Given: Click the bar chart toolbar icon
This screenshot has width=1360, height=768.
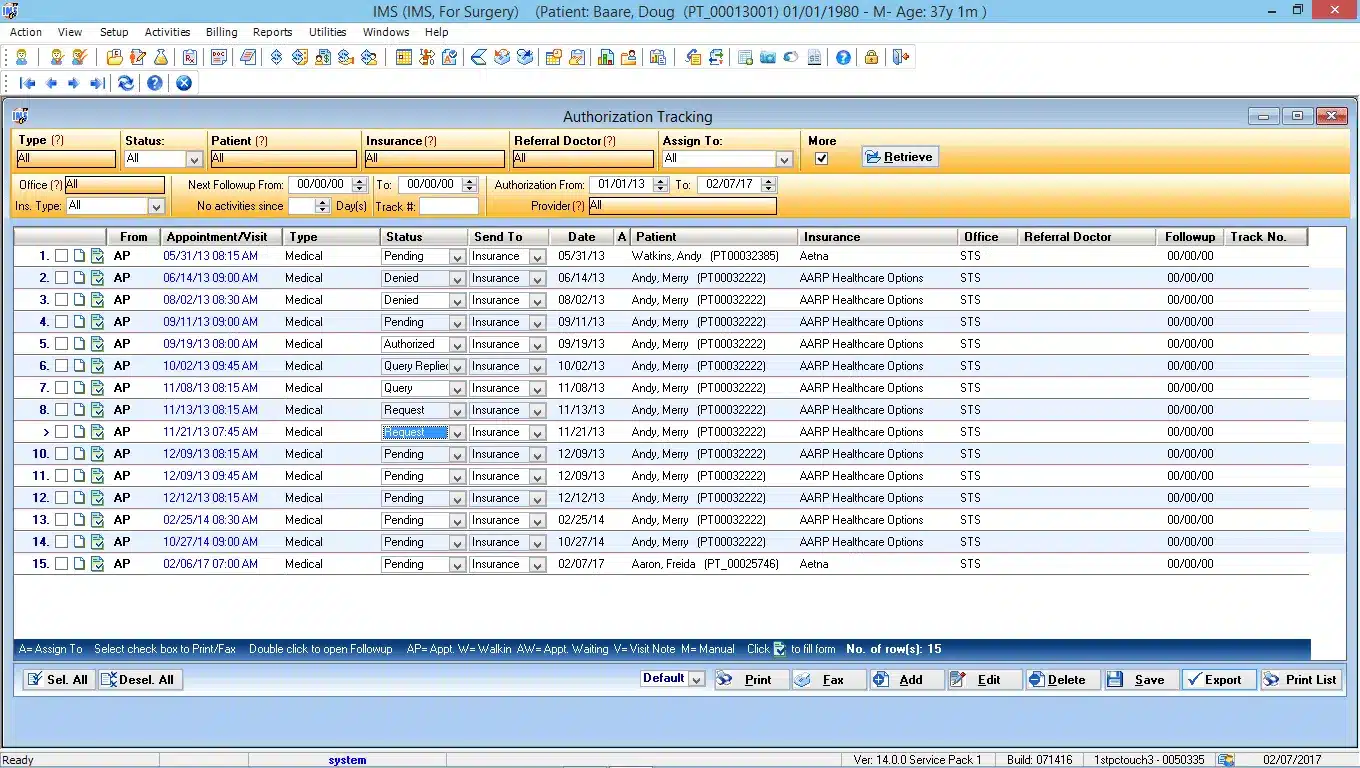Looking at the screenshot, I should pyautogui.click(x=605, y=58).
